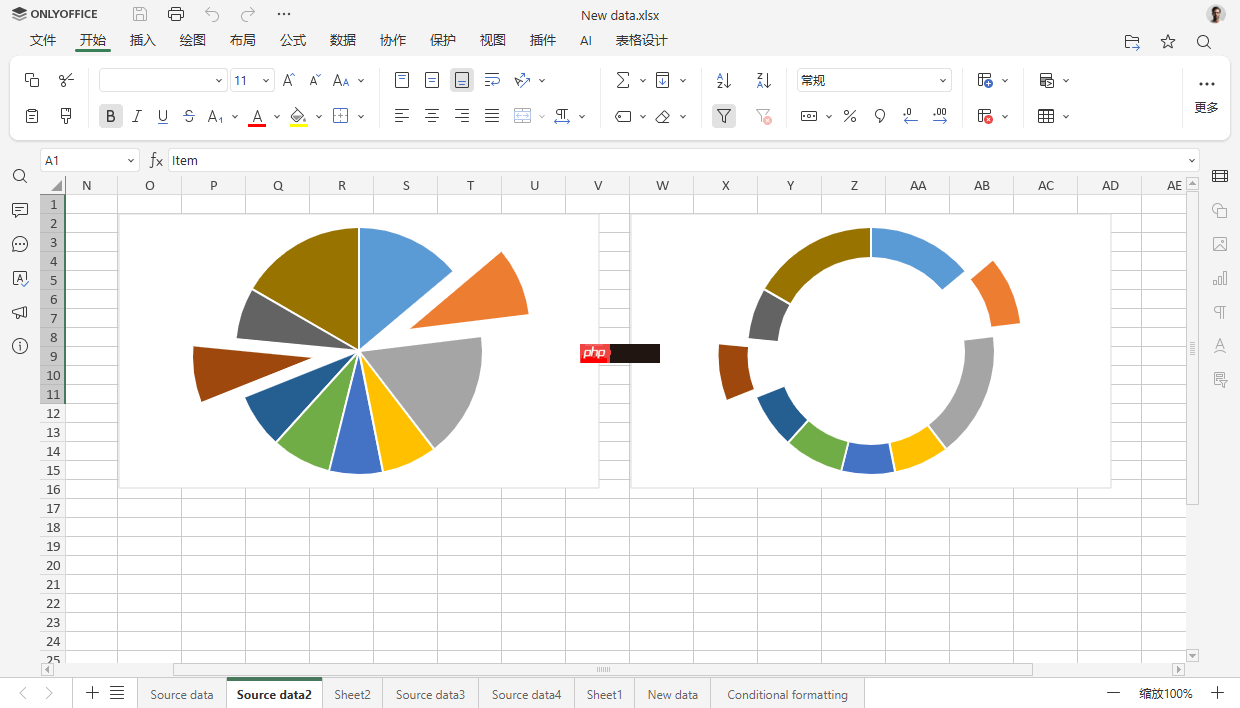Open the number format dropdown showing 常规
Screen dimensions: 1240x708
(x=873, y=80)
